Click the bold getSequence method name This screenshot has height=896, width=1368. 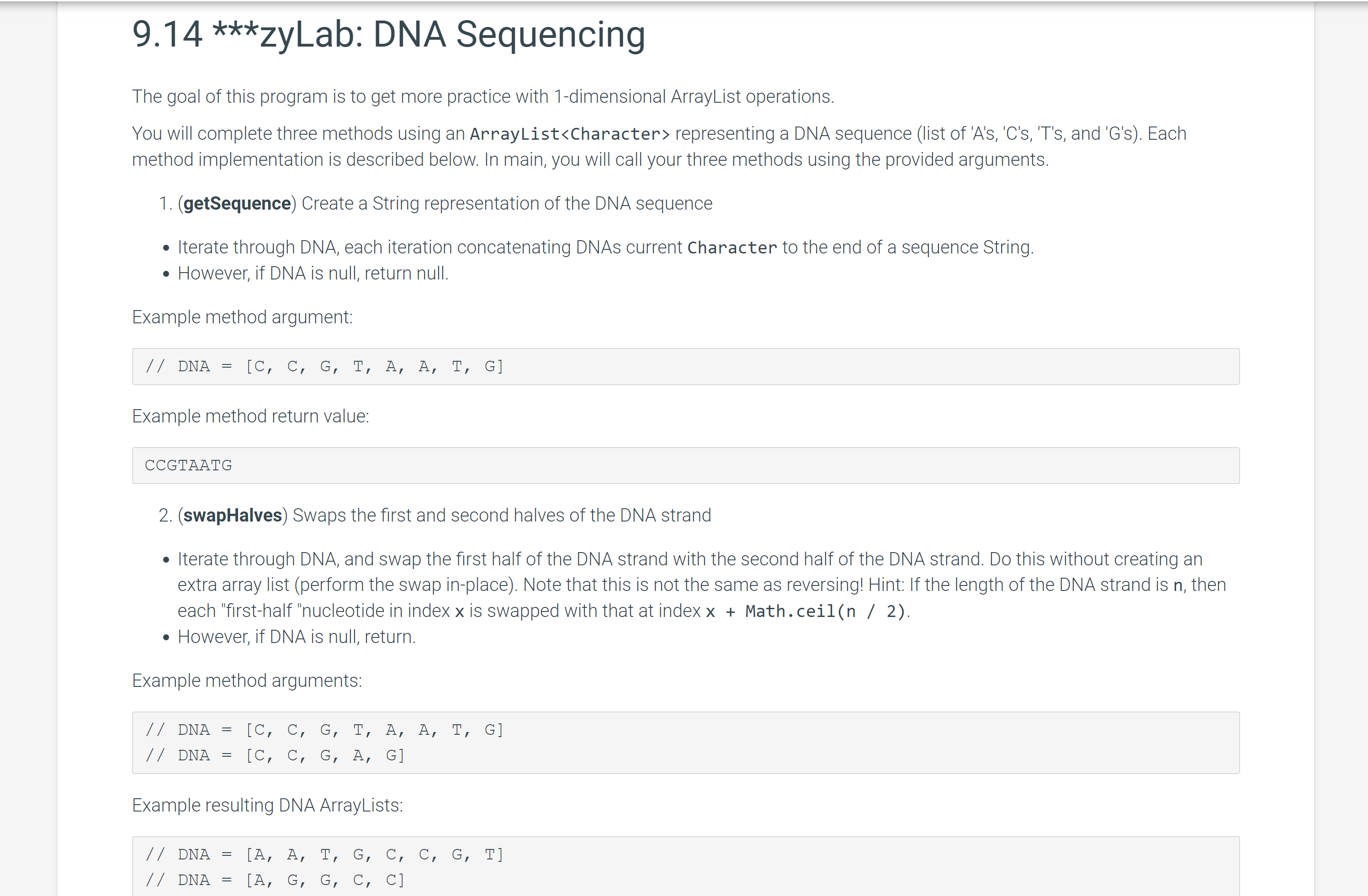pyautogui.click(x=237, y=203)
